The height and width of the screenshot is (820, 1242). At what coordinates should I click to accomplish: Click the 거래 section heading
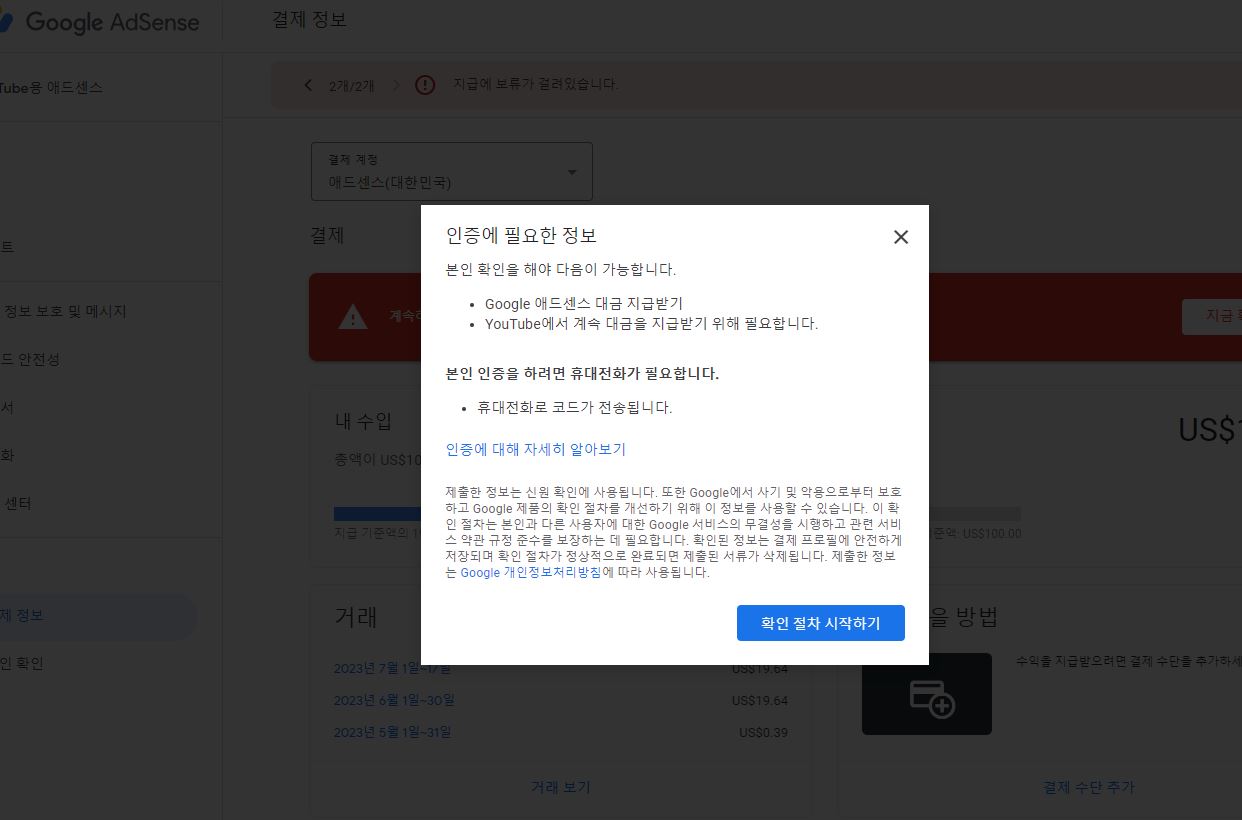pyautogui.click(x=355, y=616)
